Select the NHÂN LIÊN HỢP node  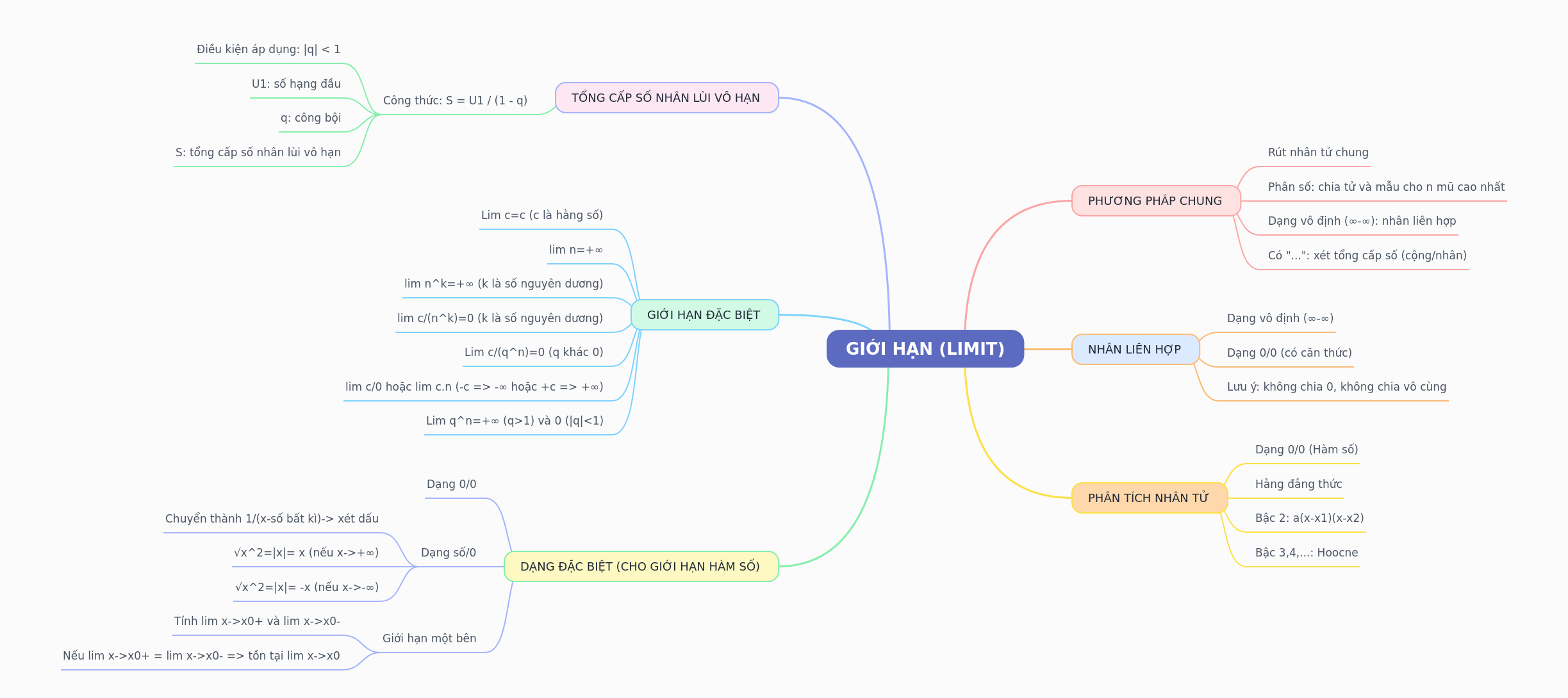(x=1134, y=350)
